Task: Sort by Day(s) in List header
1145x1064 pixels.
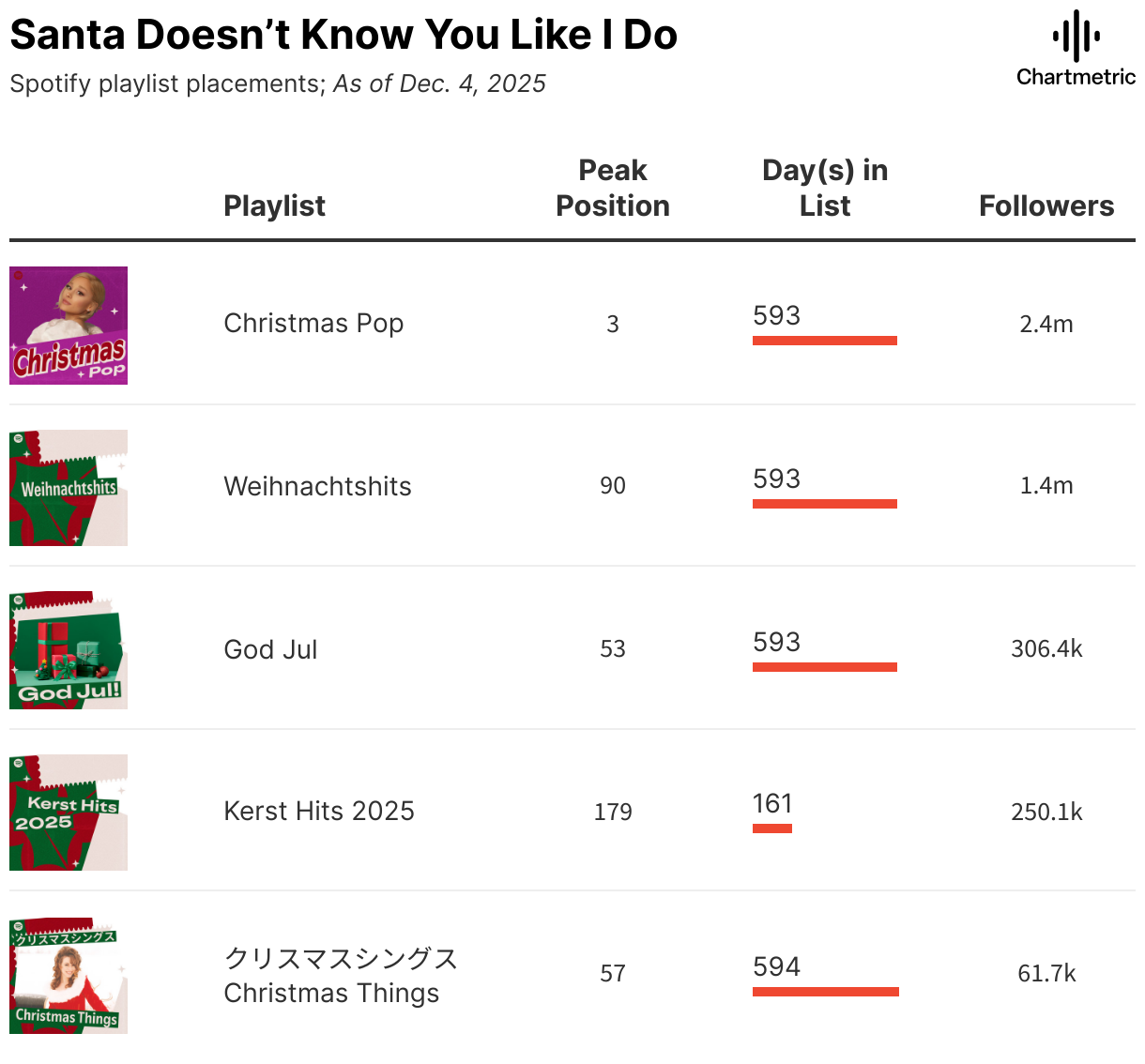Action: 825,188
